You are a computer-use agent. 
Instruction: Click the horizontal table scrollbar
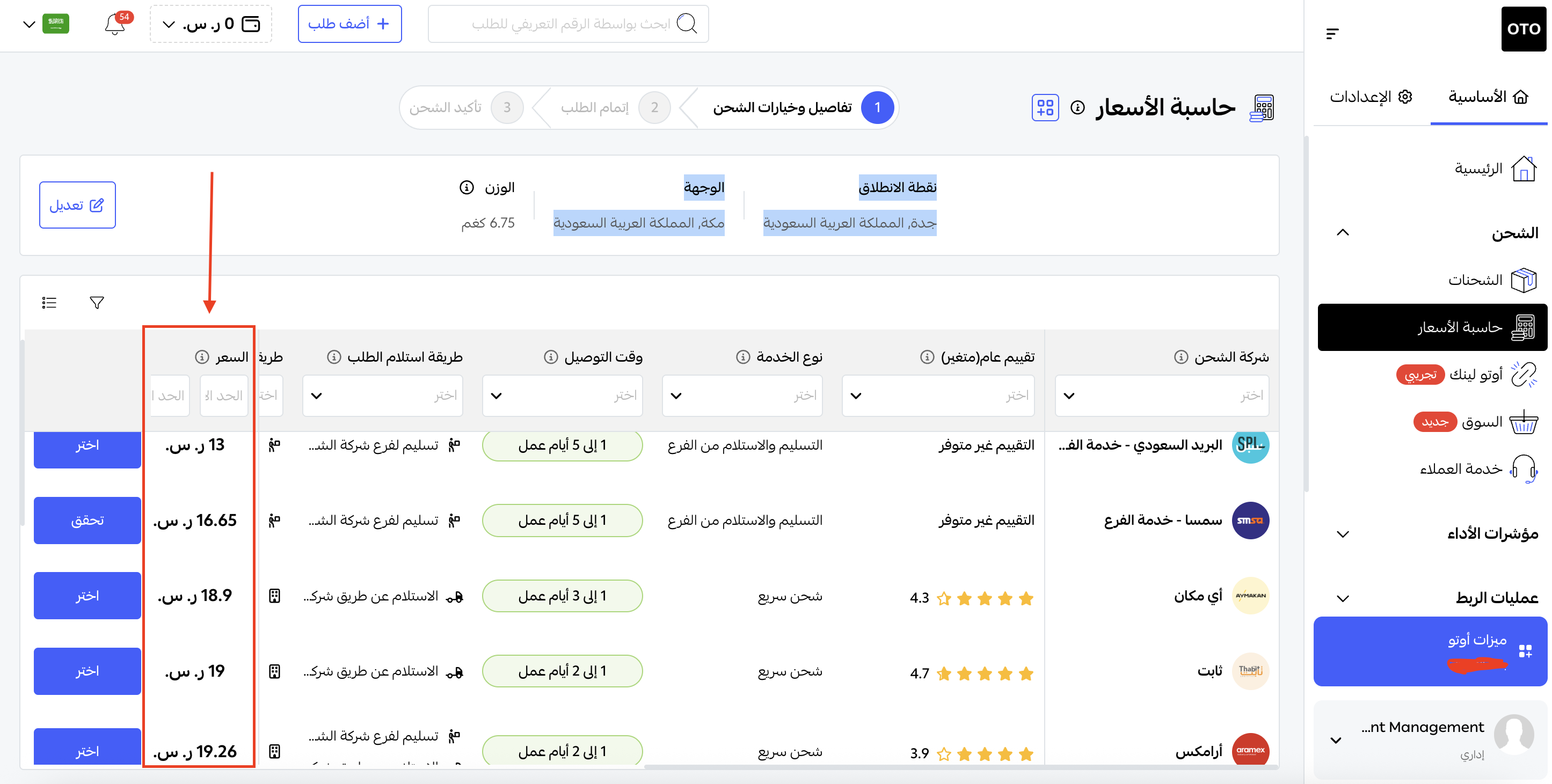tap(960, 767)
